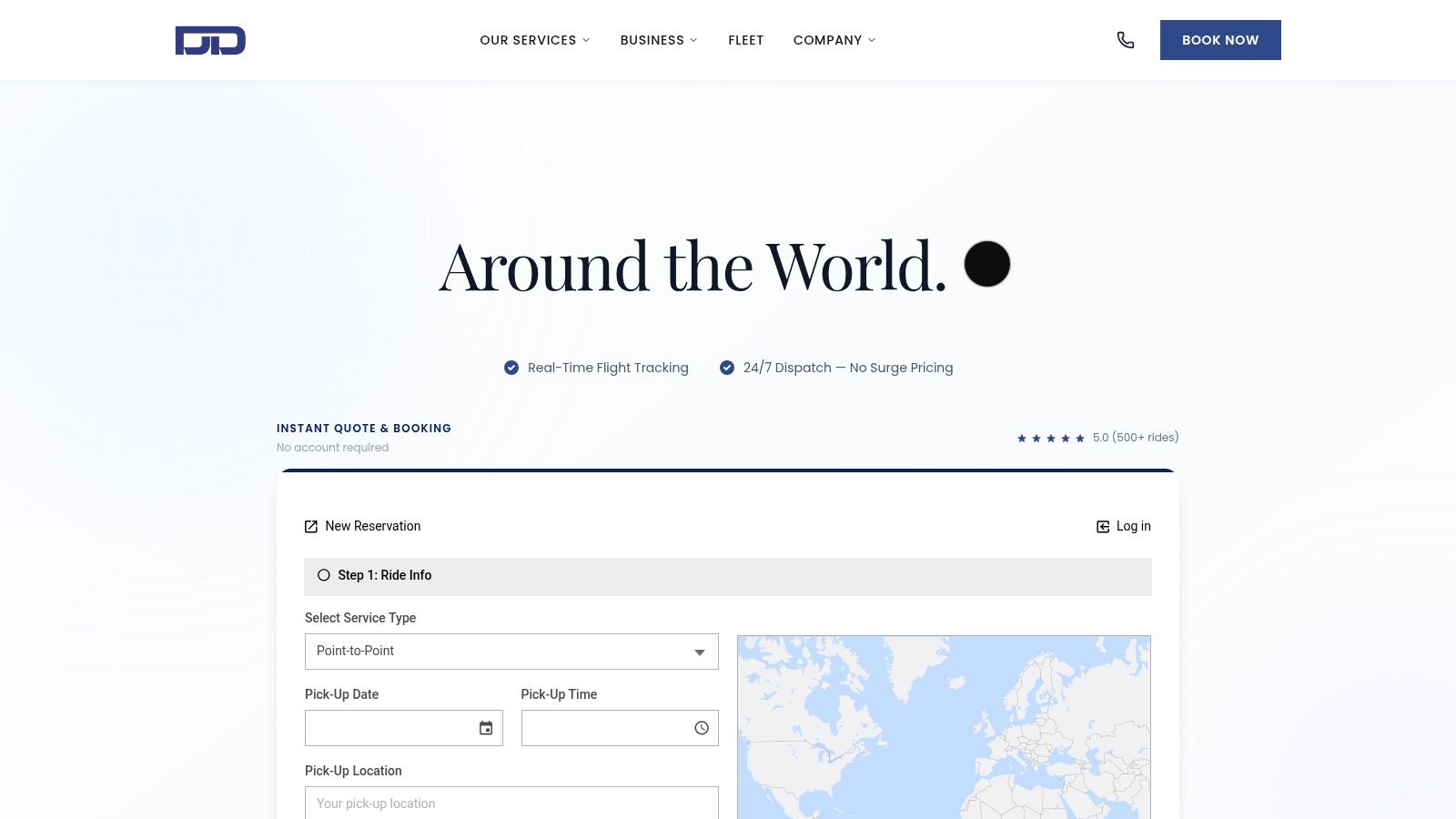Click the Around the World headline
This screenshot has width=1456, height=819.
(693, 267)
